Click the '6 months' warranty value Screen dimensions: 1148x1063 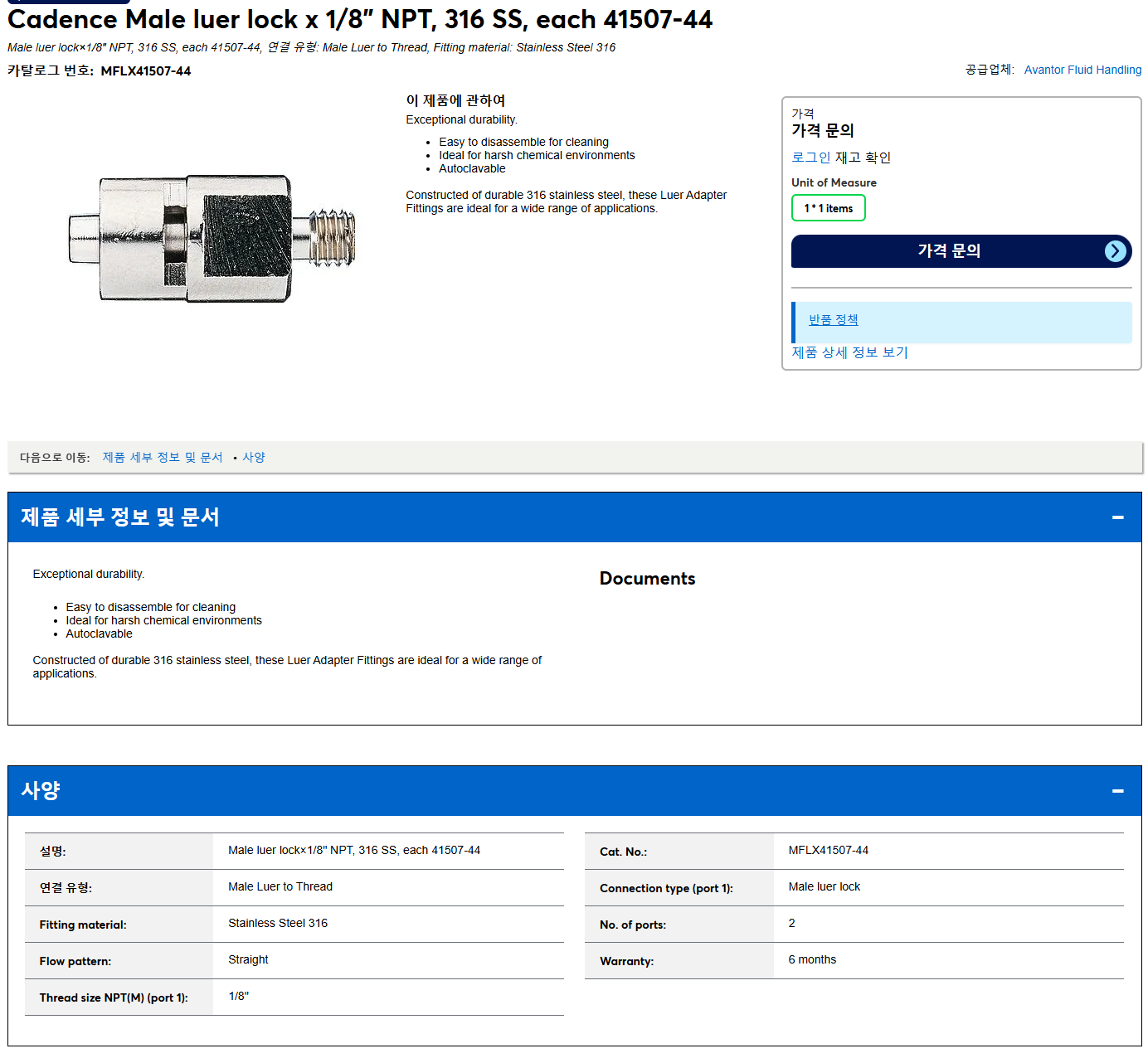point(812,959)
